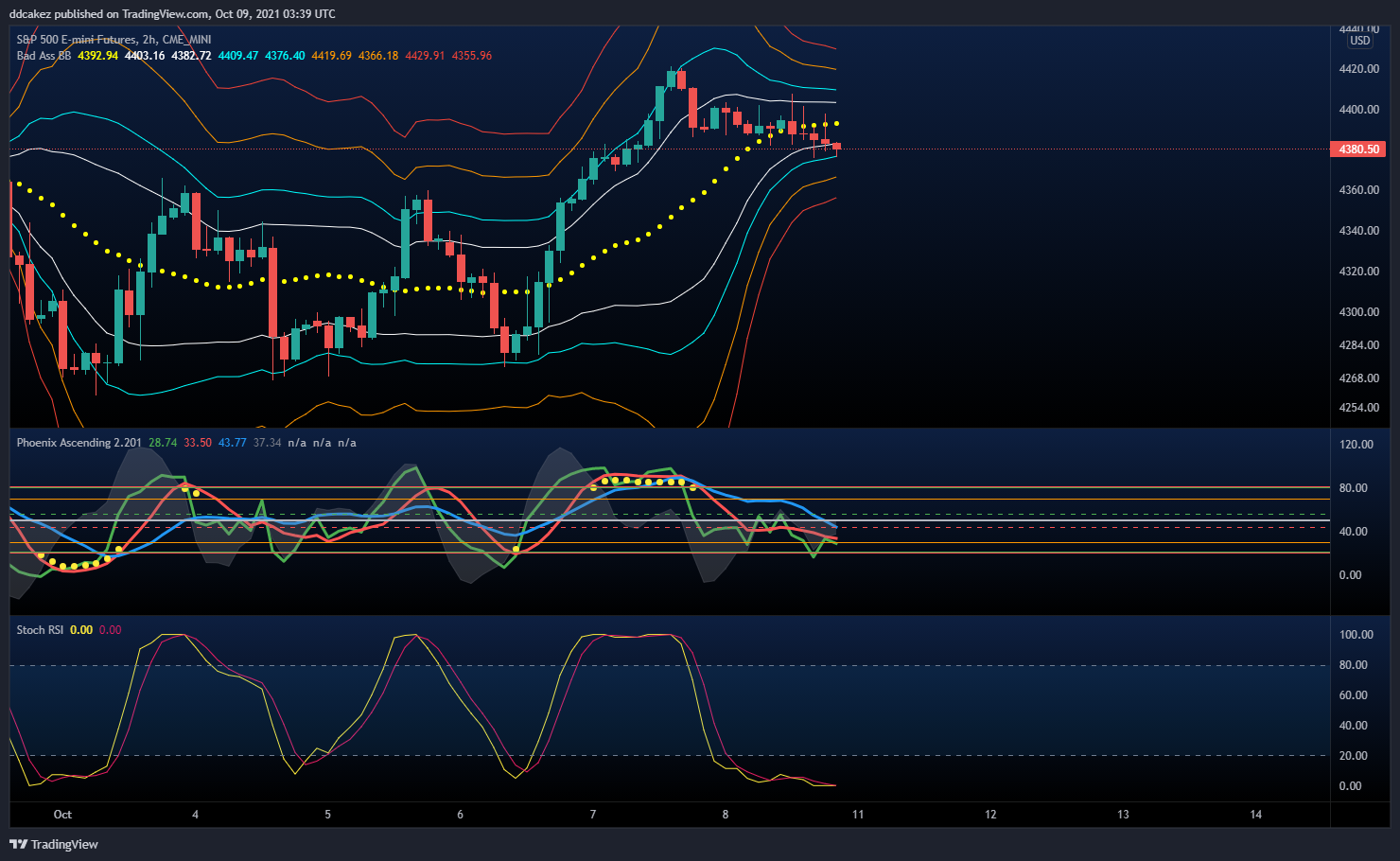Click the green Phoenix value 28.74
The height and width of the screenshot is (861, 1400).
(x=163, y=443)
